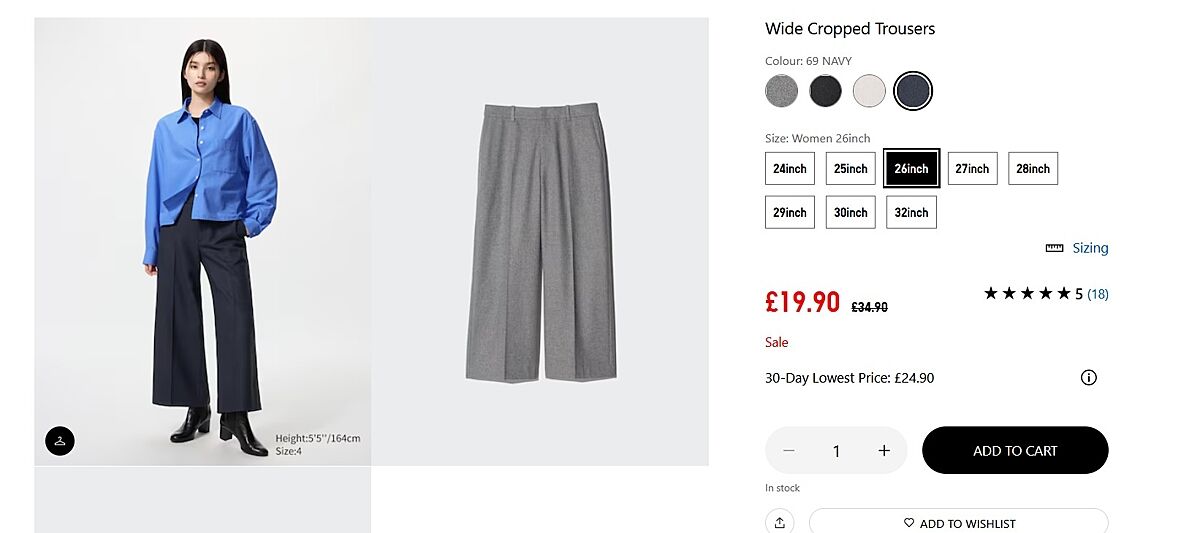Decrease quantity with the minus button
The height and width of the screenshot is (533, 1200).
789,451
